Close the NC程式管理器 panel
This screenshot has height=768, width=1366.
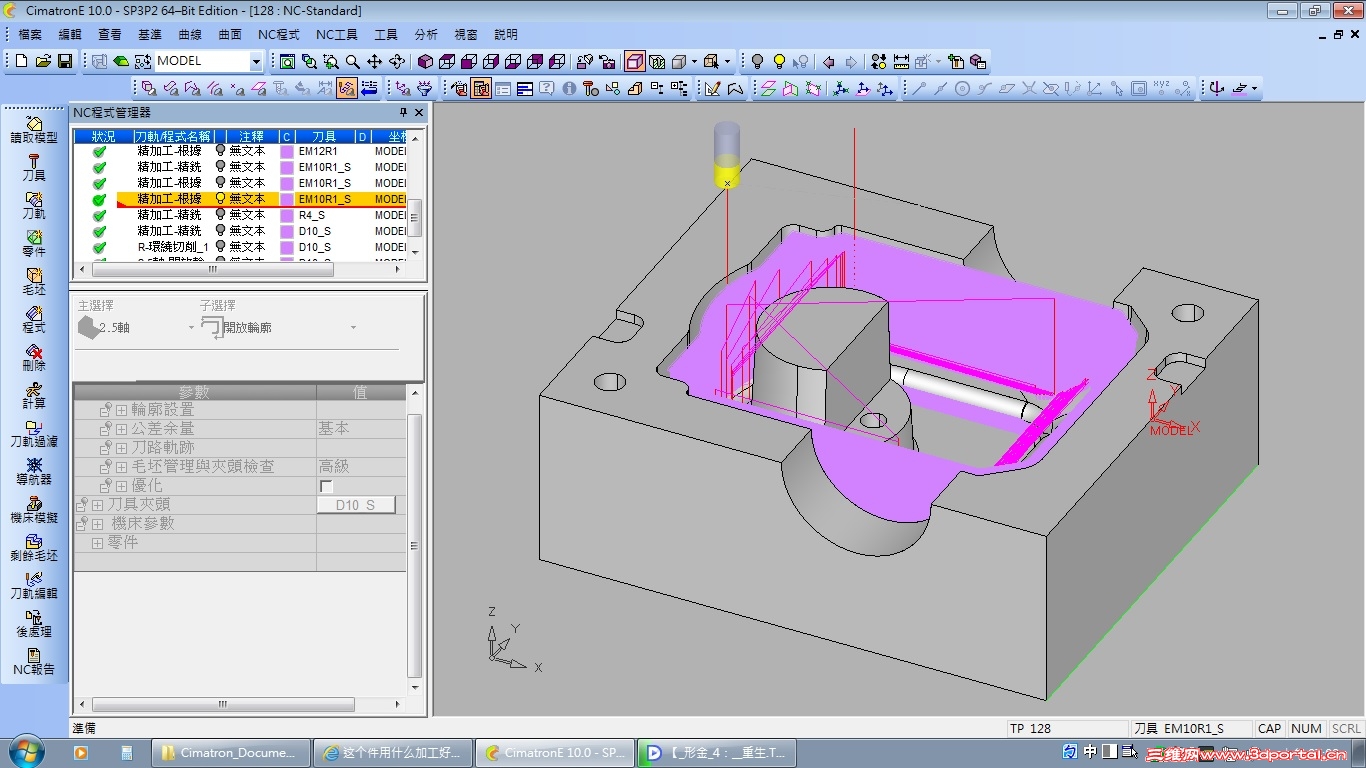pyautogui.click(x=419, y=113)
